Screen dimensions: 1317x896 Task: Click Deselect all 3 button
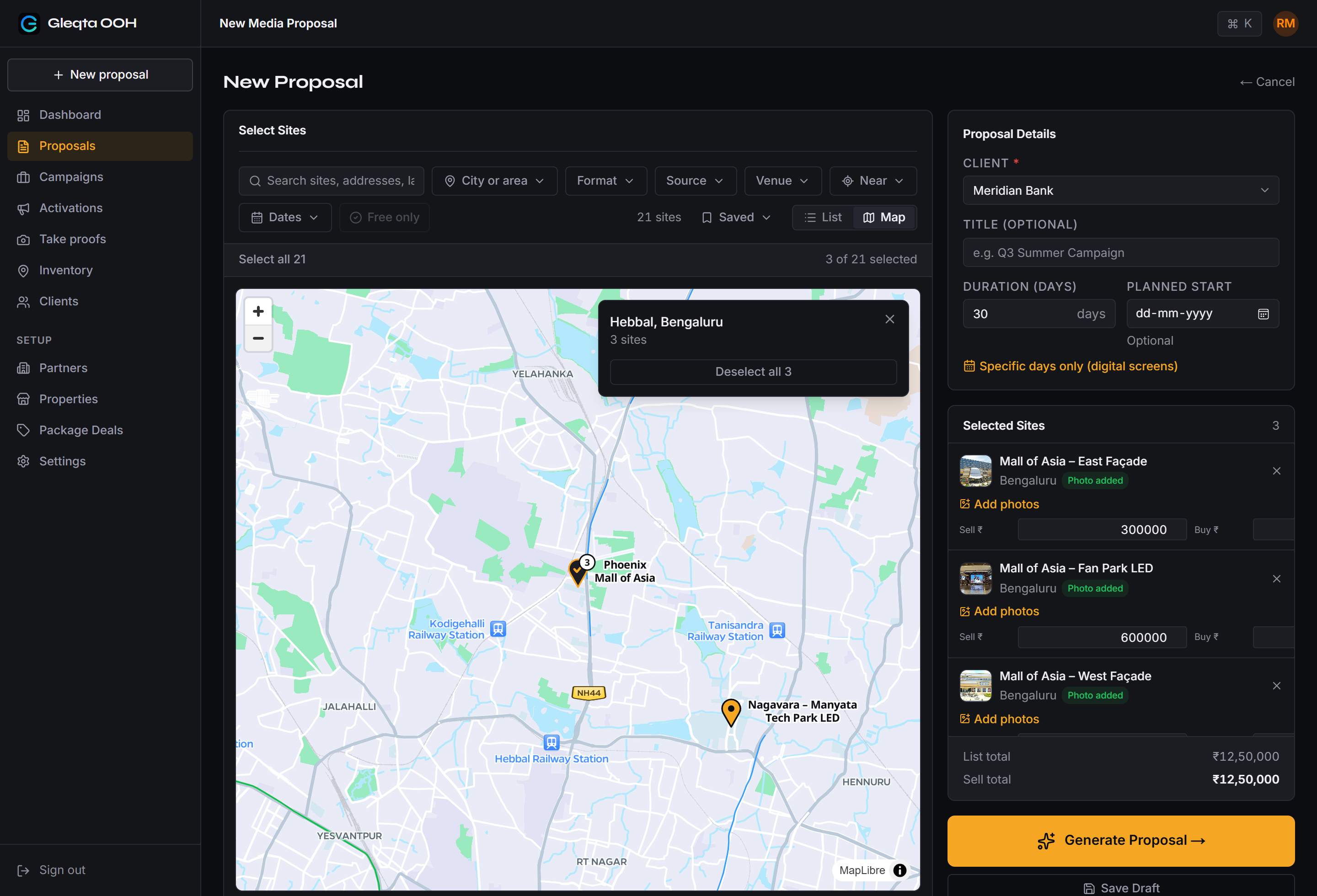point(753,372)
